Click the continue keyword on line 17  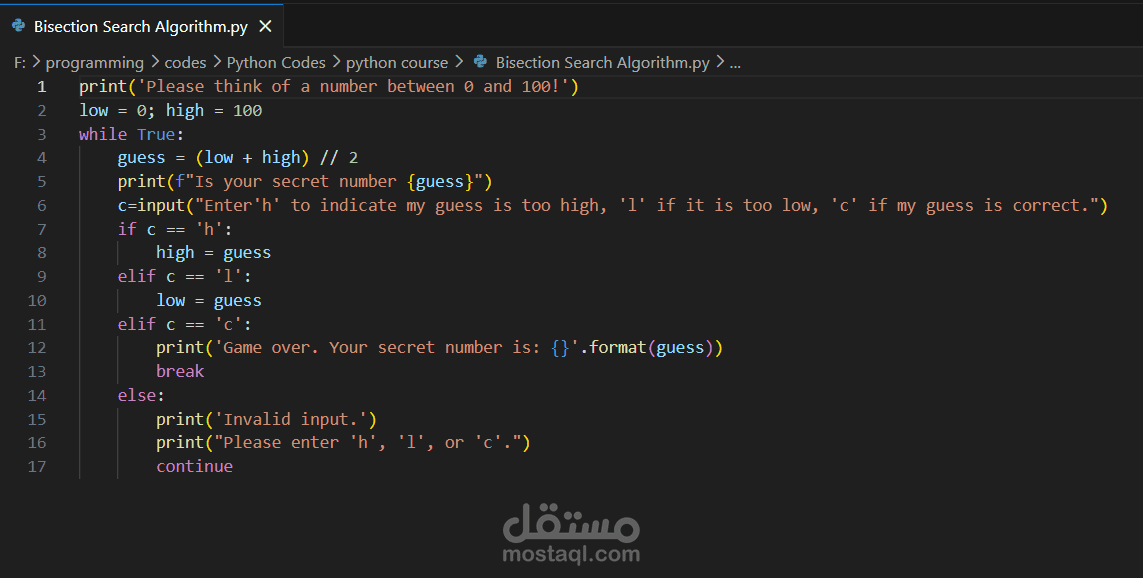194,466
